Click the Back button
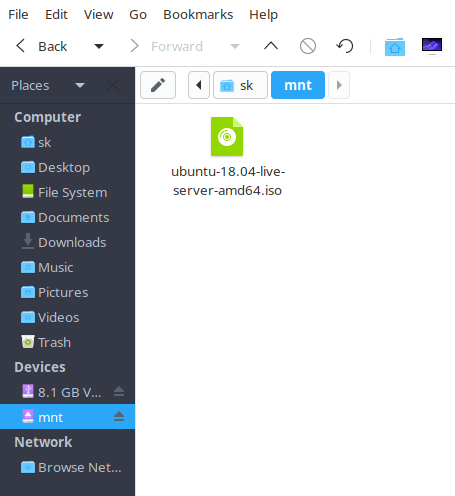 [x=41, y=46]
